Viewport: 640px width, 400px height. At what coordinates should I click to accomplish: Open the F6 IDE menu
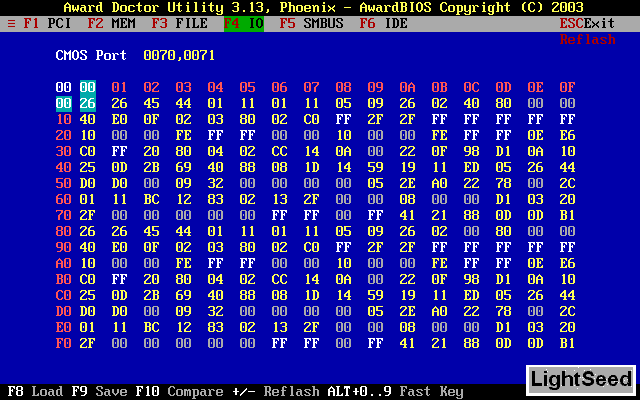pos(384,24)
